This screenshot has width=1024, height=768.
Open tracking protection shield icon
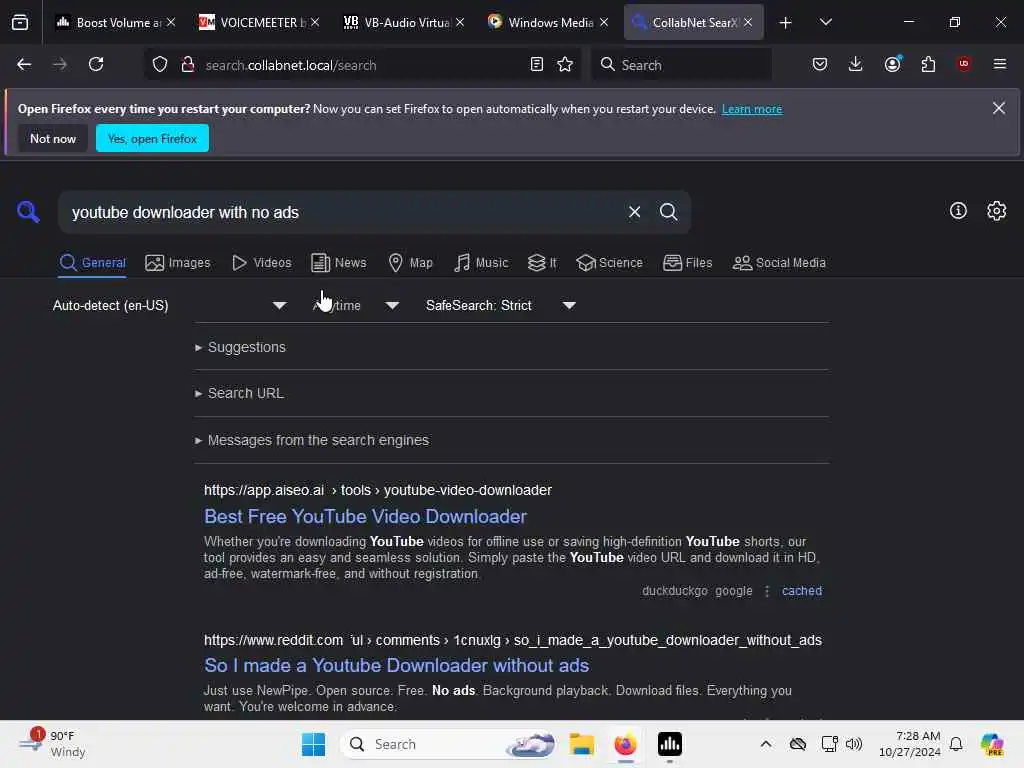click(x=160, y=64)
